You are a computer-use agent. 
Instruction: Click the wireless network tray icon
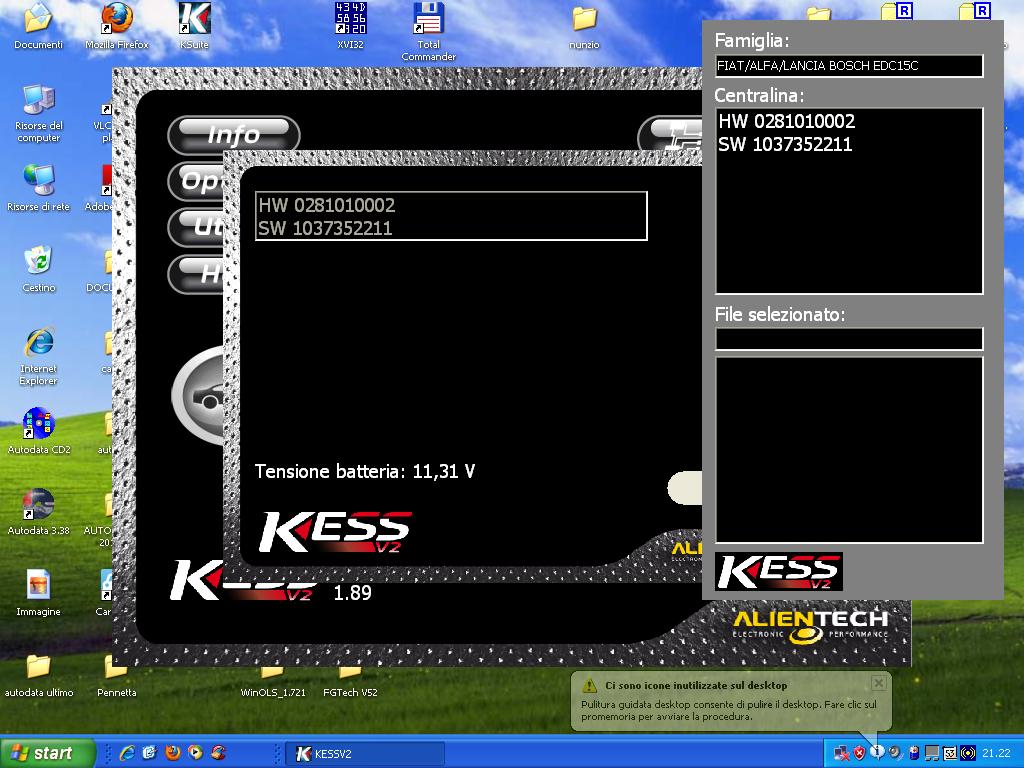pyautogui.click(x=968, y=754)
